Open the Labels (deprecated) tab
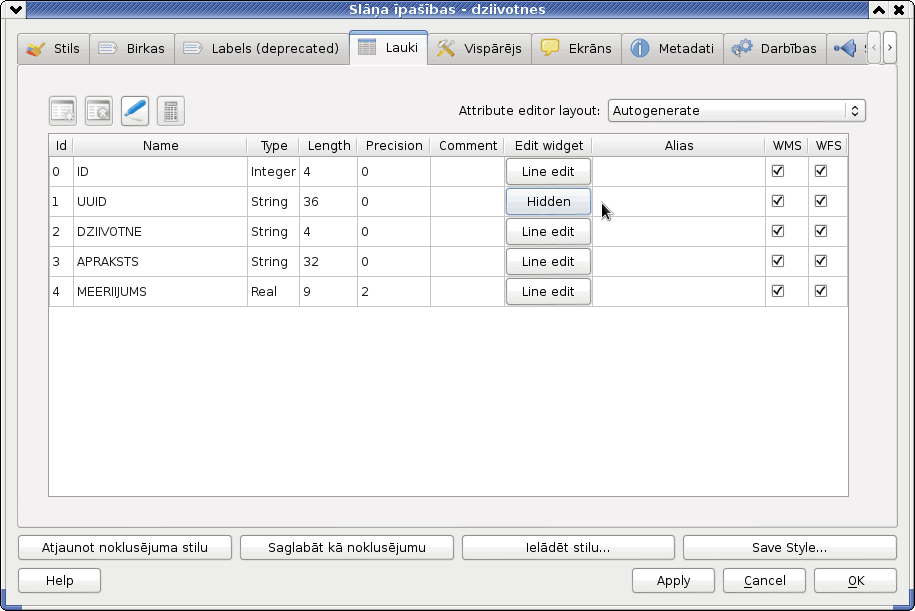915x611 pixels. pyautogui.click(x=261, y=48)
